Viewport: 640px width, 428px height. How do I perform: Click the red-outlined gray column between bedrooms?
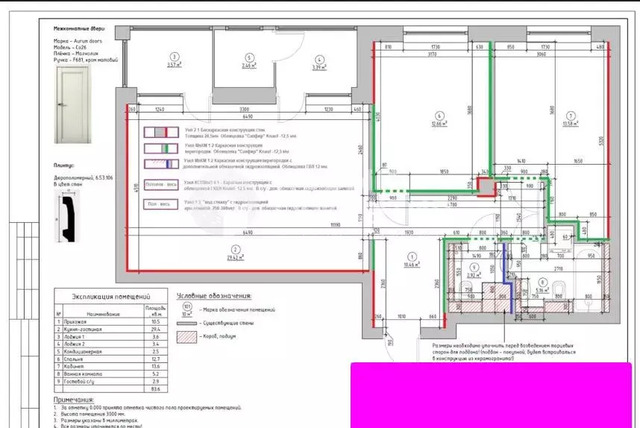click(x=487, y=187)
